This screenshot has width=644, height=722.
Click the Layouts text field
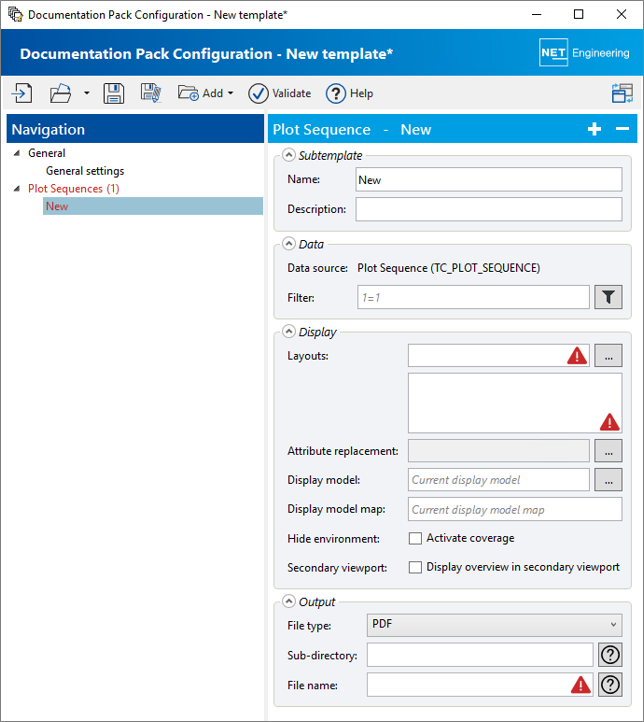pyautogui.click(x=499, y=355)
